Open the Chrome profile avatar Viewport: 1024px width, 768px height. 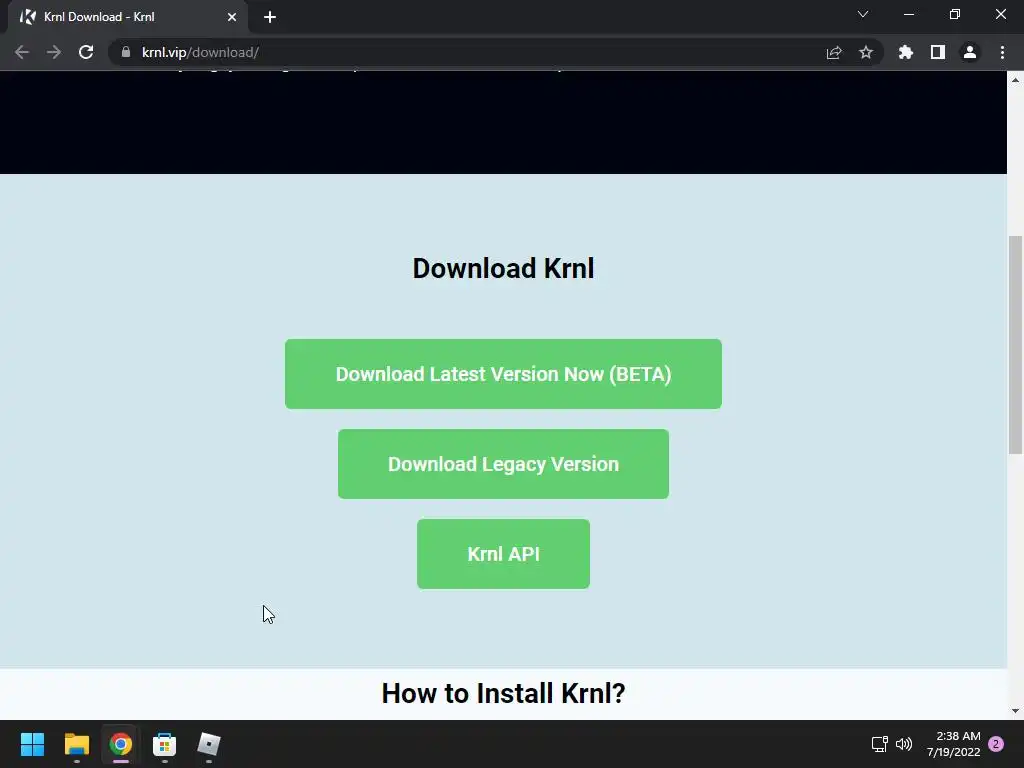970,52
